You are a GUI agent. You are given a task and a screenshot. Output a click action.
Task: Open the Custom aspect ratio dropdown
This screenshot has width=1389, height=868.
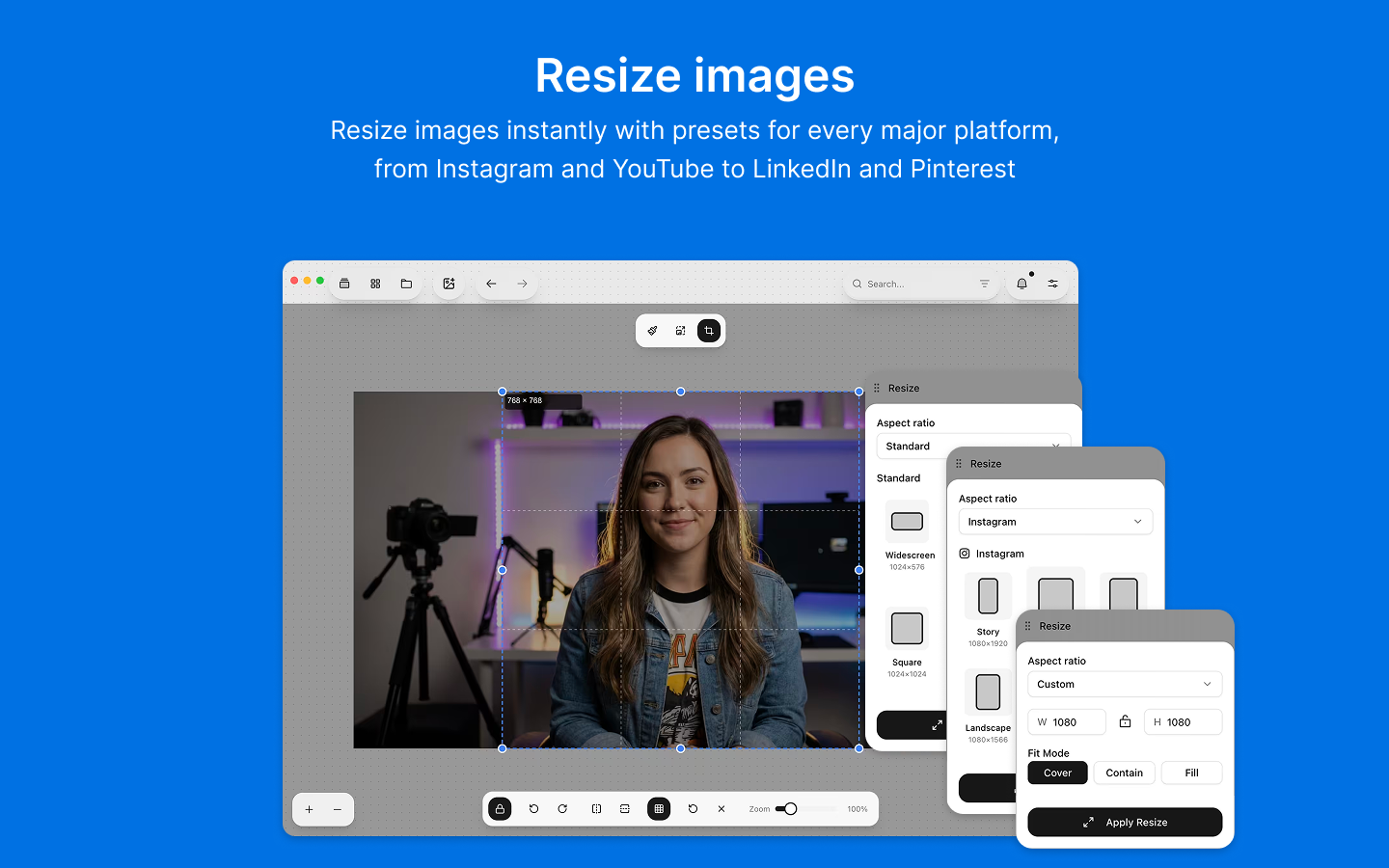[x=1125, y=684]
